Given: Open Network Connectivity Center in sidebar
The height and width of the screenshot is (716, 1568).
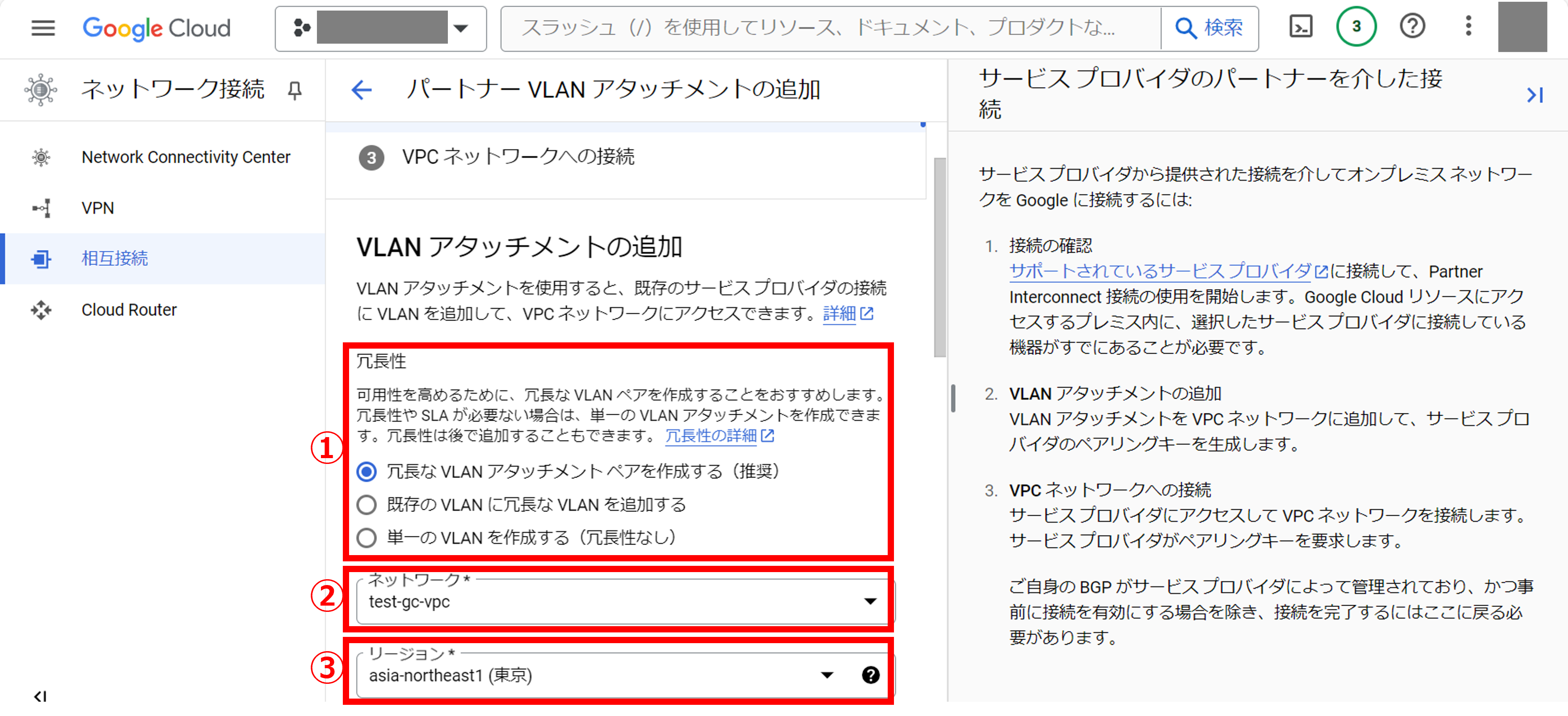Looking at the screenshot, I should [x=185, y=157].
